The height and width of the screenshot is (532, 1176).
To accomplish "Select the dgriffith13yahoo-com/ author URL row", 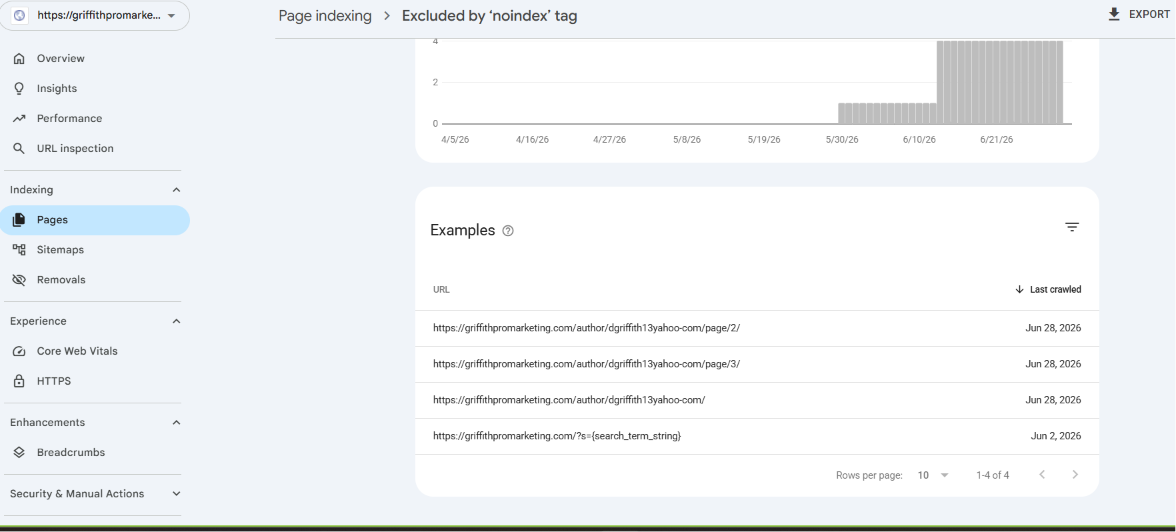I will pos(757,400).
